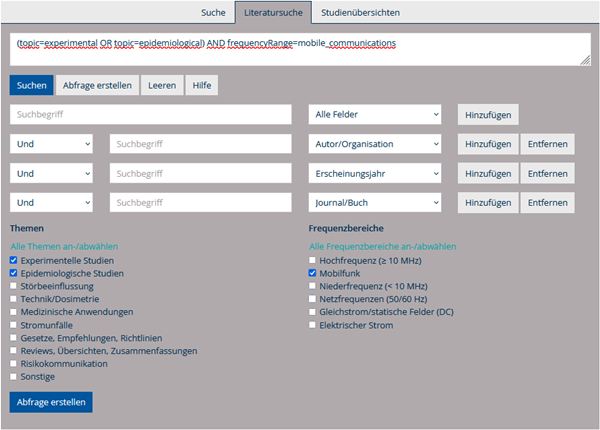Open the Studienübersichten tab
Image resolution: width=600 pixels, height=430 pixels.
[x=357, y=12]
